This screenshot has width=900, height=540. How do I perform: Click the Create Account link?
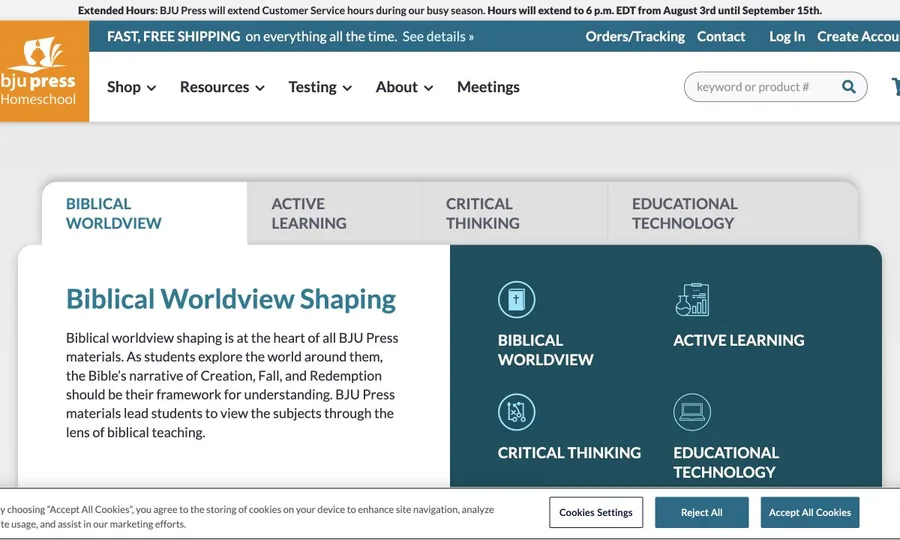(858, 37)
